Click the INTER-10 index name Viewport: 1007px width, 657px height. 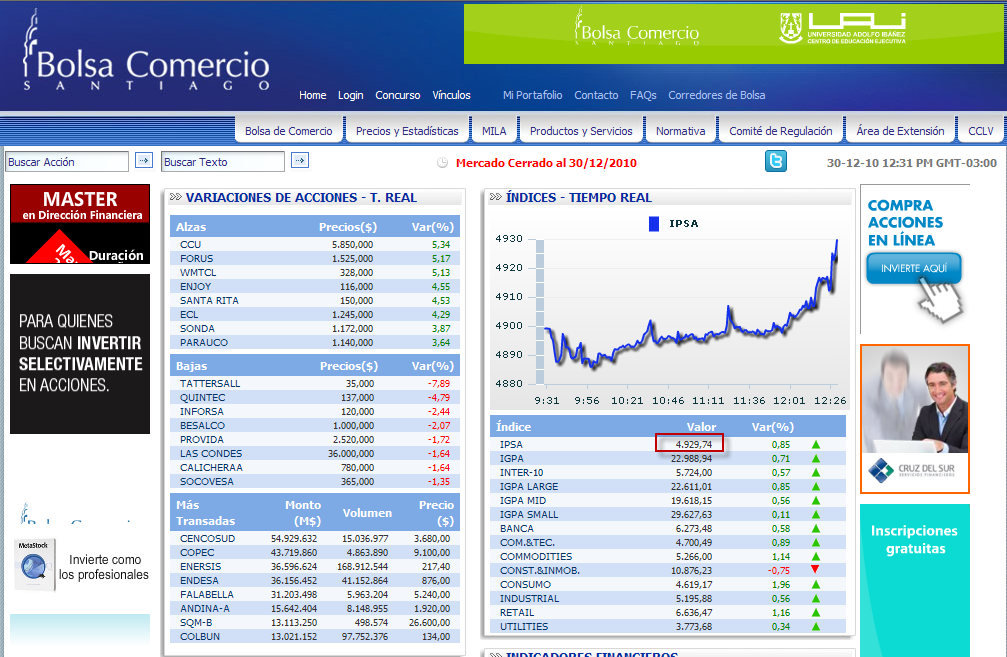pos(521,473)
